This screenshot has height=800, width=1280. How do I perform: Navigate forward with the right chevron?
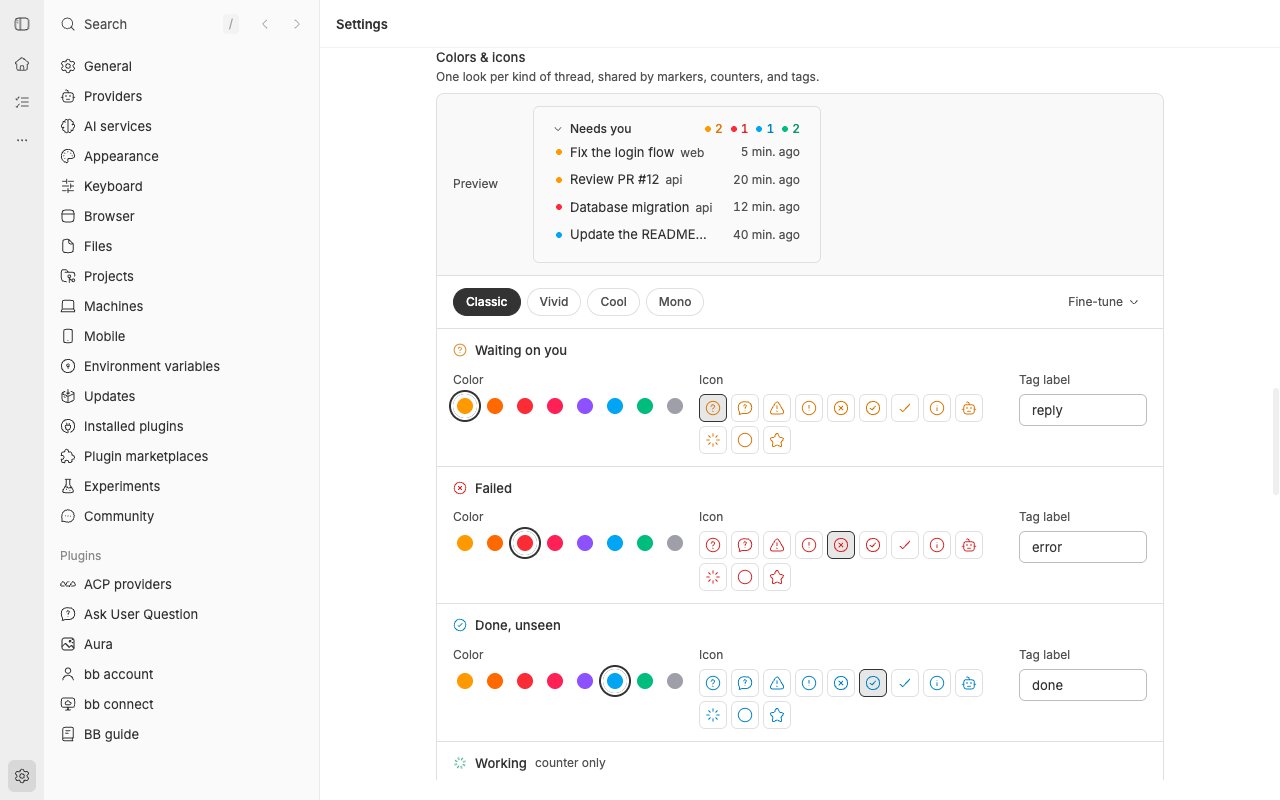click(297, 24)
